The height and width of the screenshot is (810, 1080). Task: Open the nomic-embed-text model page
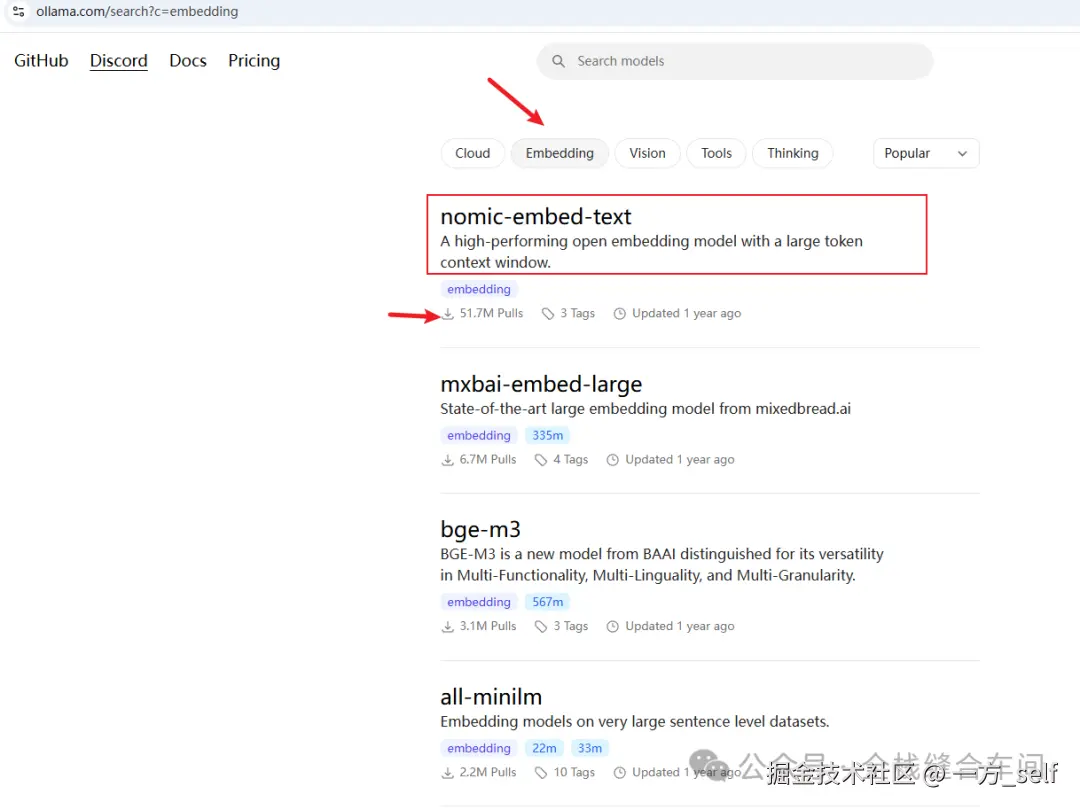[x=536, y=217]
